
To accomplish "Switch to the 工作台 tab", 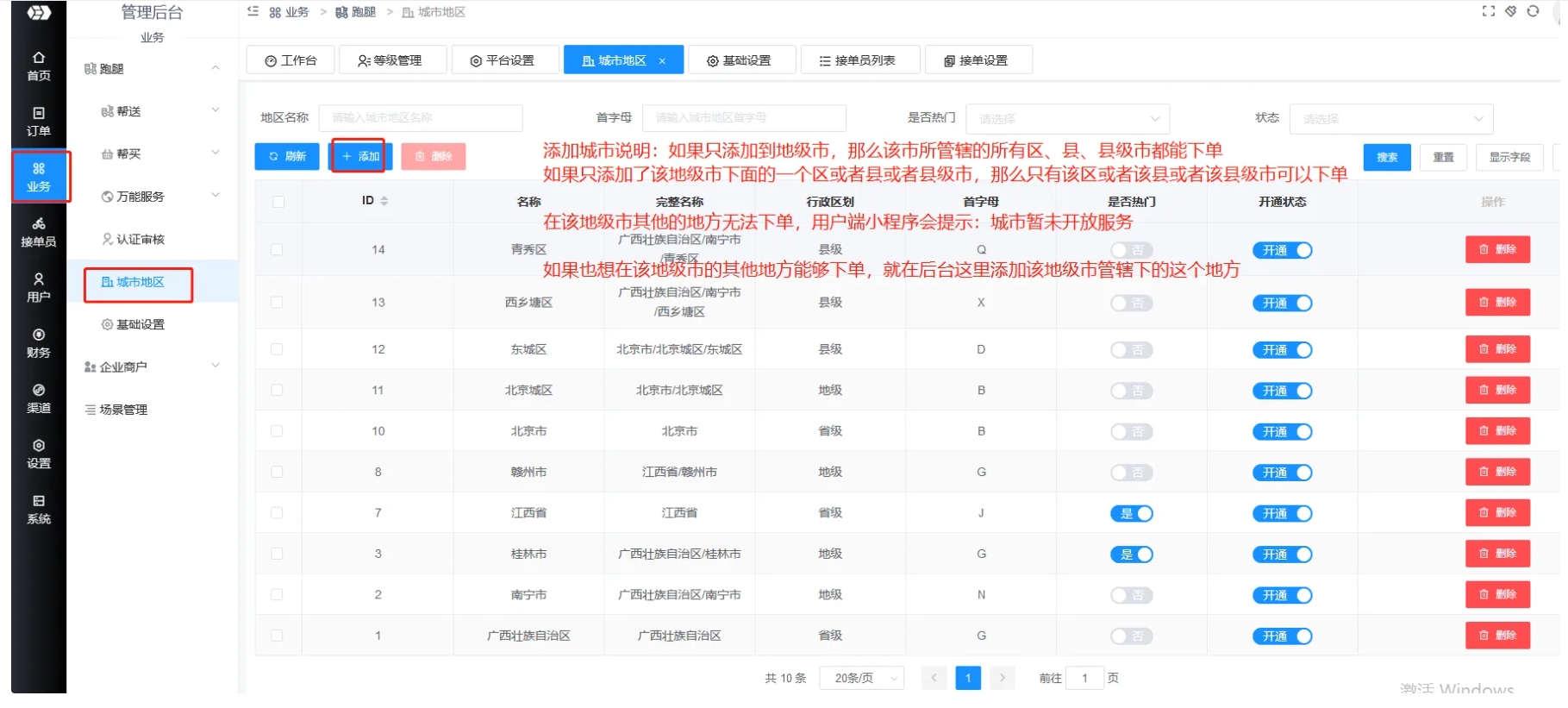I will click(x=290, y=60).
